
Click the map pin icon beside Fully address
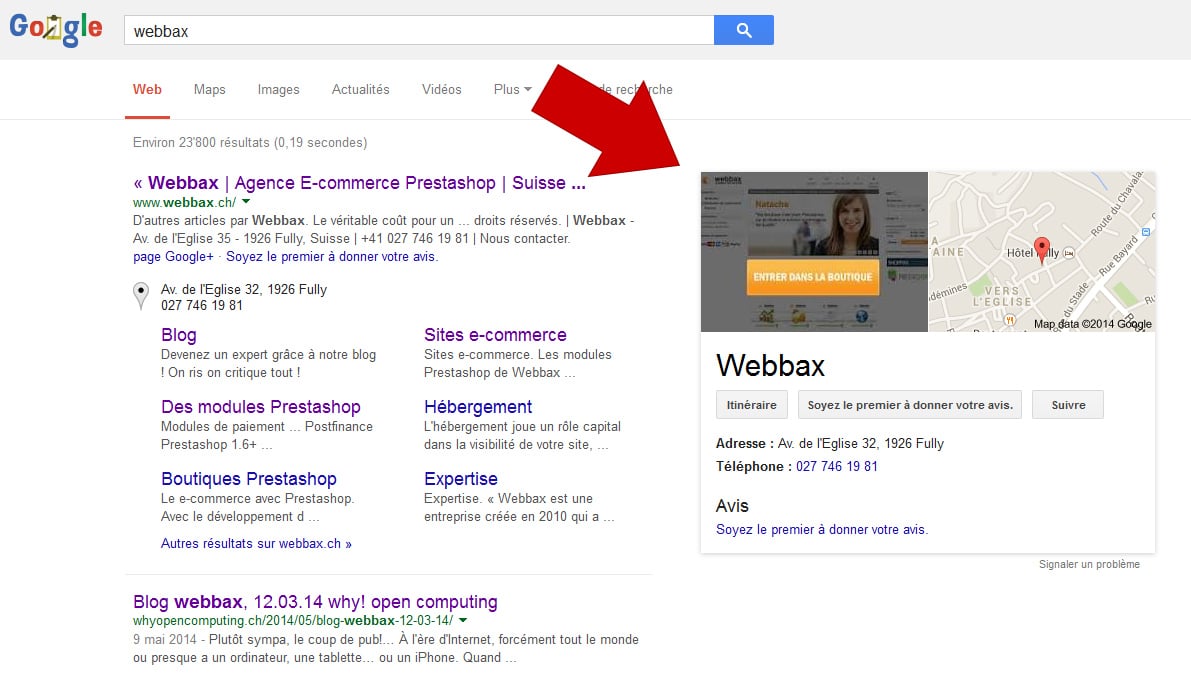point(141,296)
